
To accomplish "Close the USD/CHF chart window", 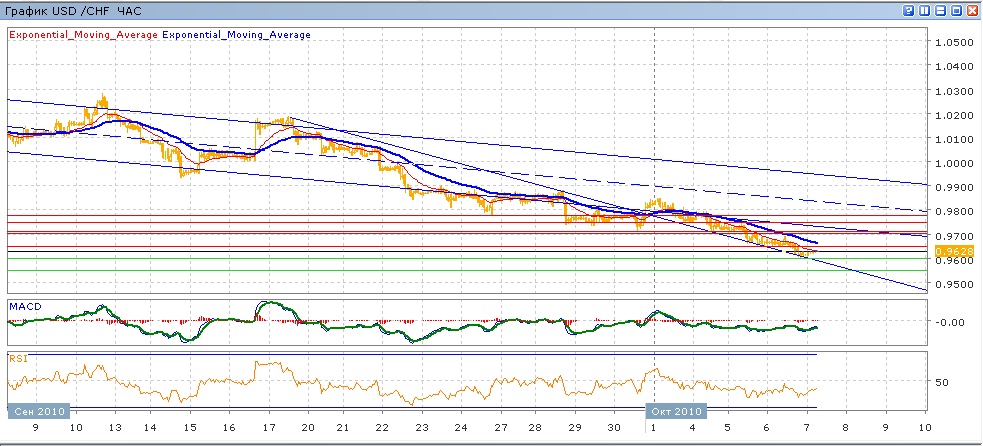I will [x=973, y=11].
